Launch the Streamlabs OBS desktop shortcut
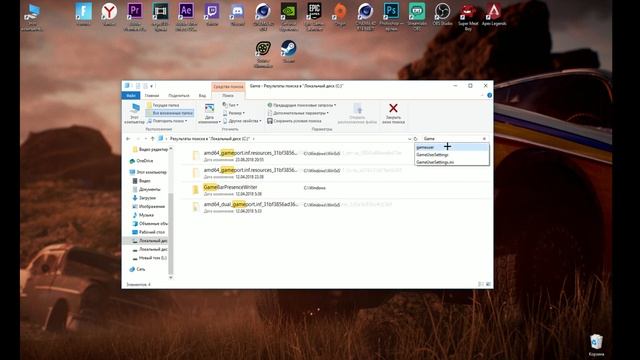The image size is (640, 360). 417,12
